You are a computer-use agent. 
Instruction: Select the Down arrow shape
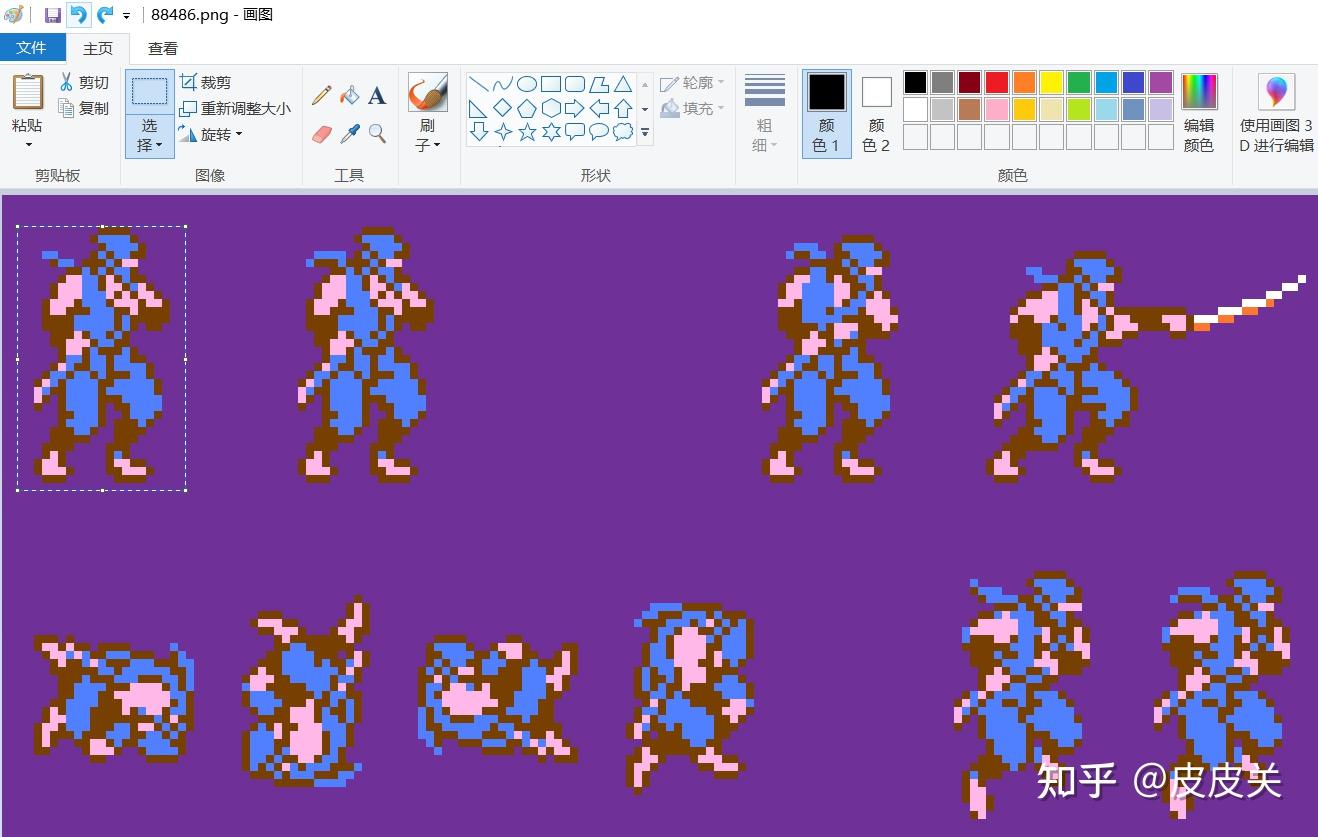click(479, 132)
